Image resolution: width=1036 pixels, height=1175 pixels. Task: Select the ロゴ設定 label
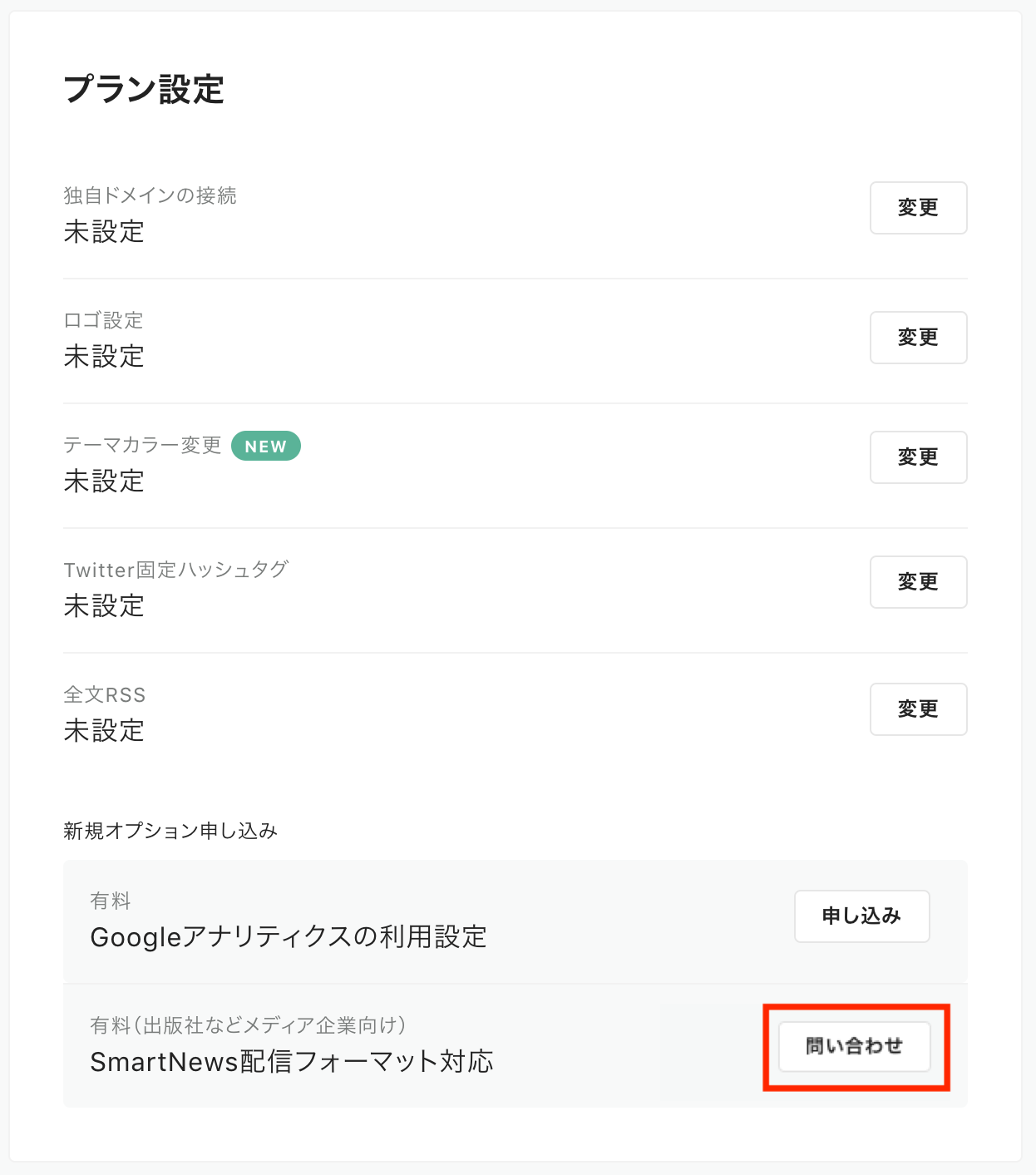(104, 320)
